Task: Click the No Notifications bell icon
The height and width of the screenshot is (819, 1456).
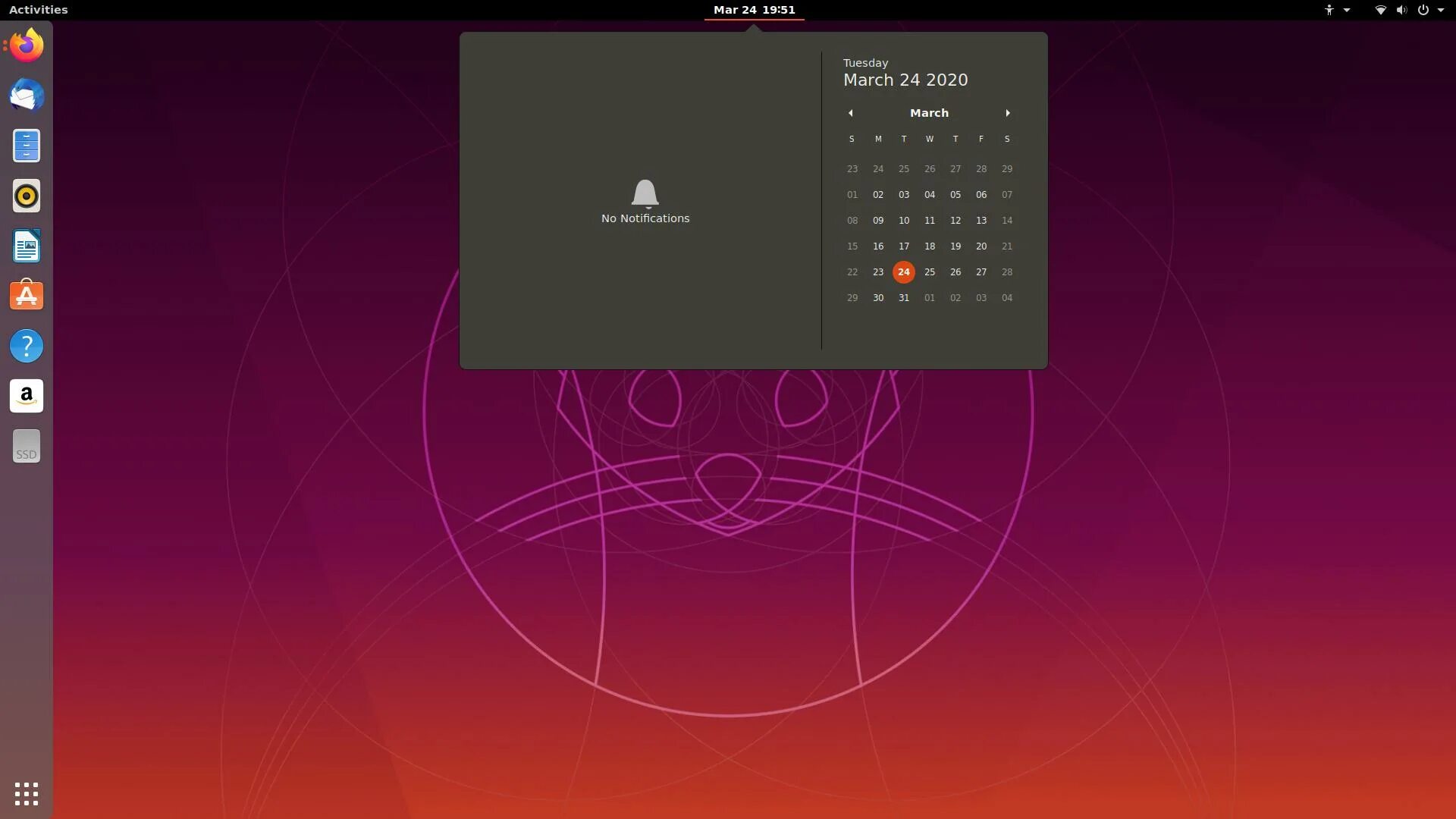Action: coord(645,194)
